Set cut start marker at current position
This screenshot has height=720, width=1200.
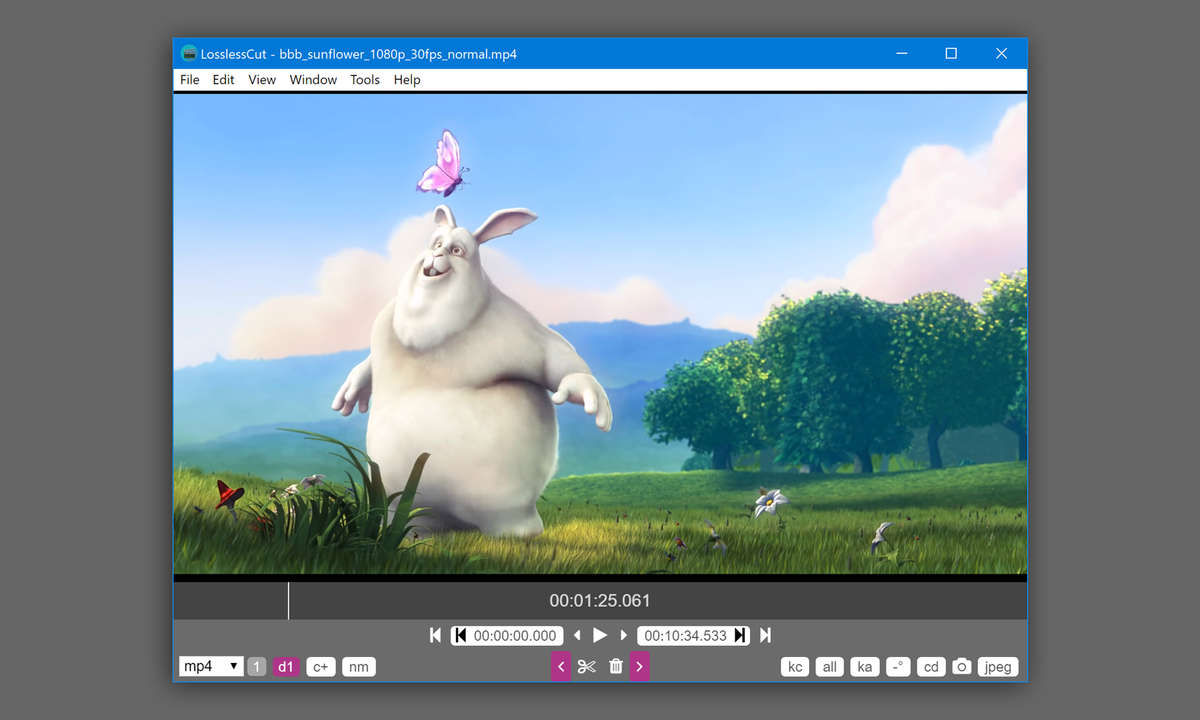[461, 635]
